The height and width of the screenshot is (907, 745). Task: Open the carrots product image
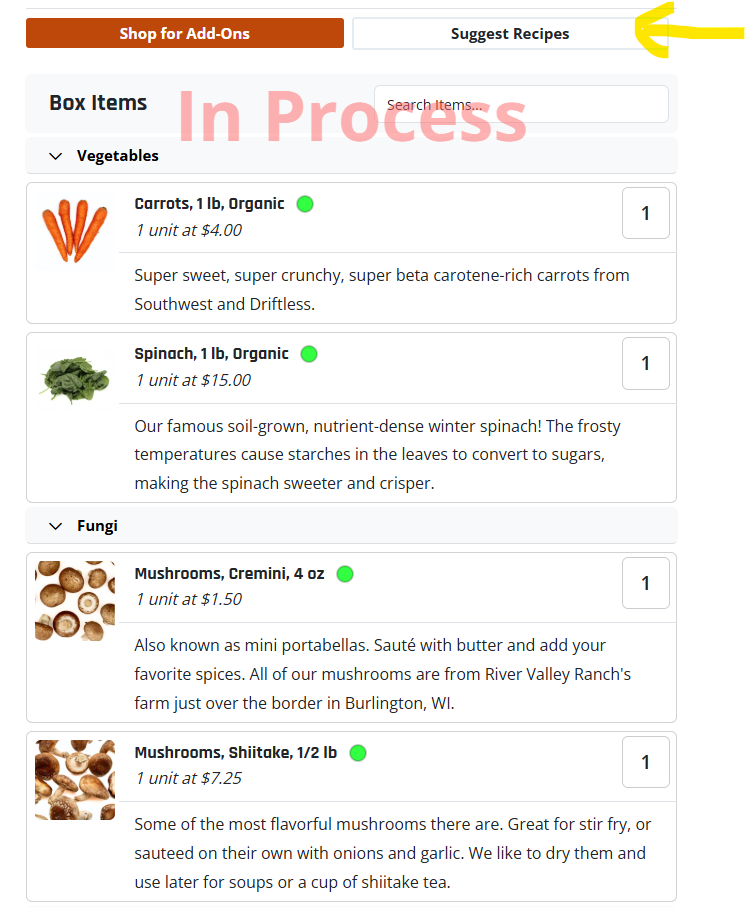click(x=75, y=231)
